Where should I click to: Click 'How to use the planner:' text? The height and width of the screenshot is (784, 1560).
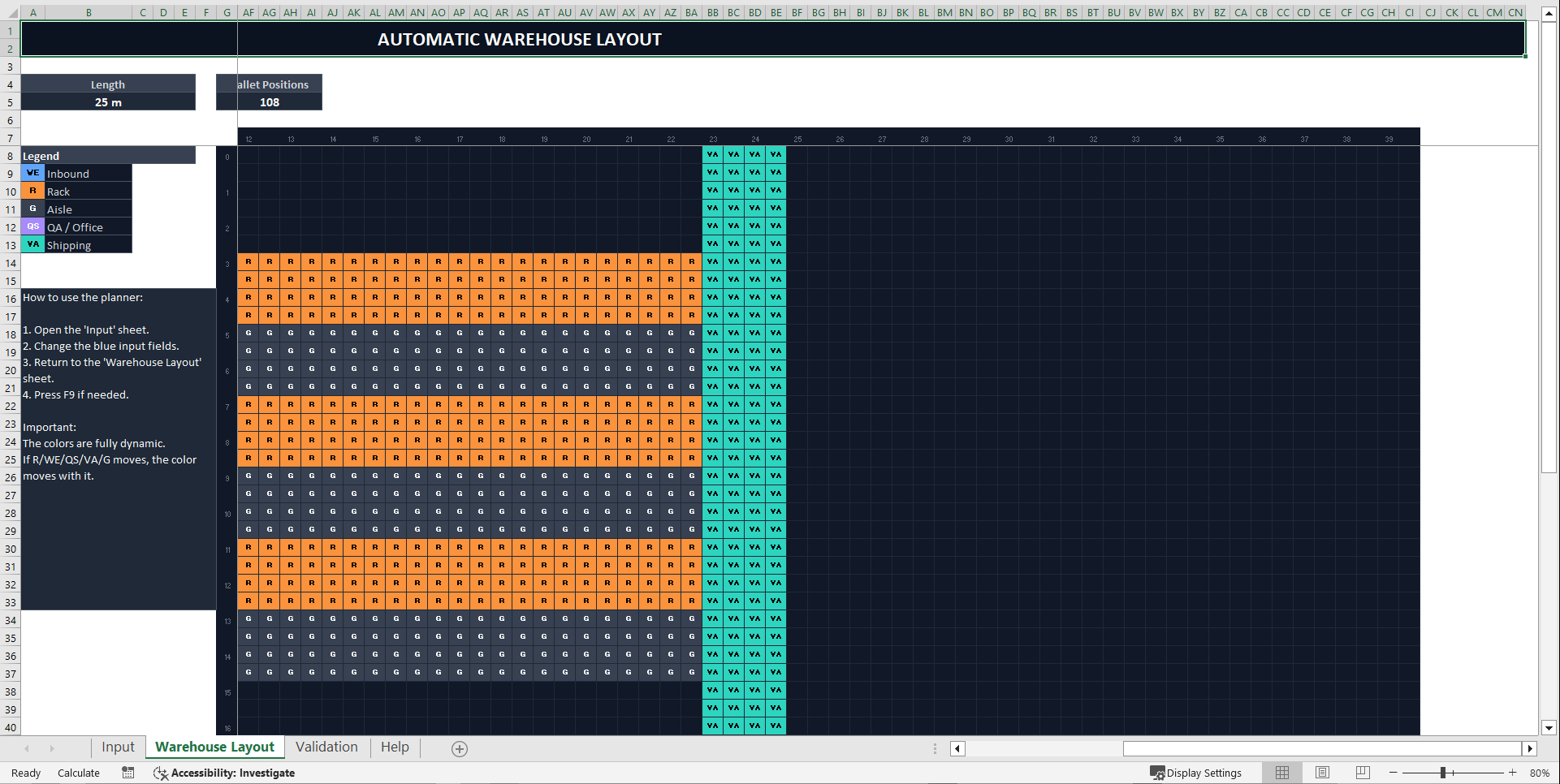(x=83, y=297)
